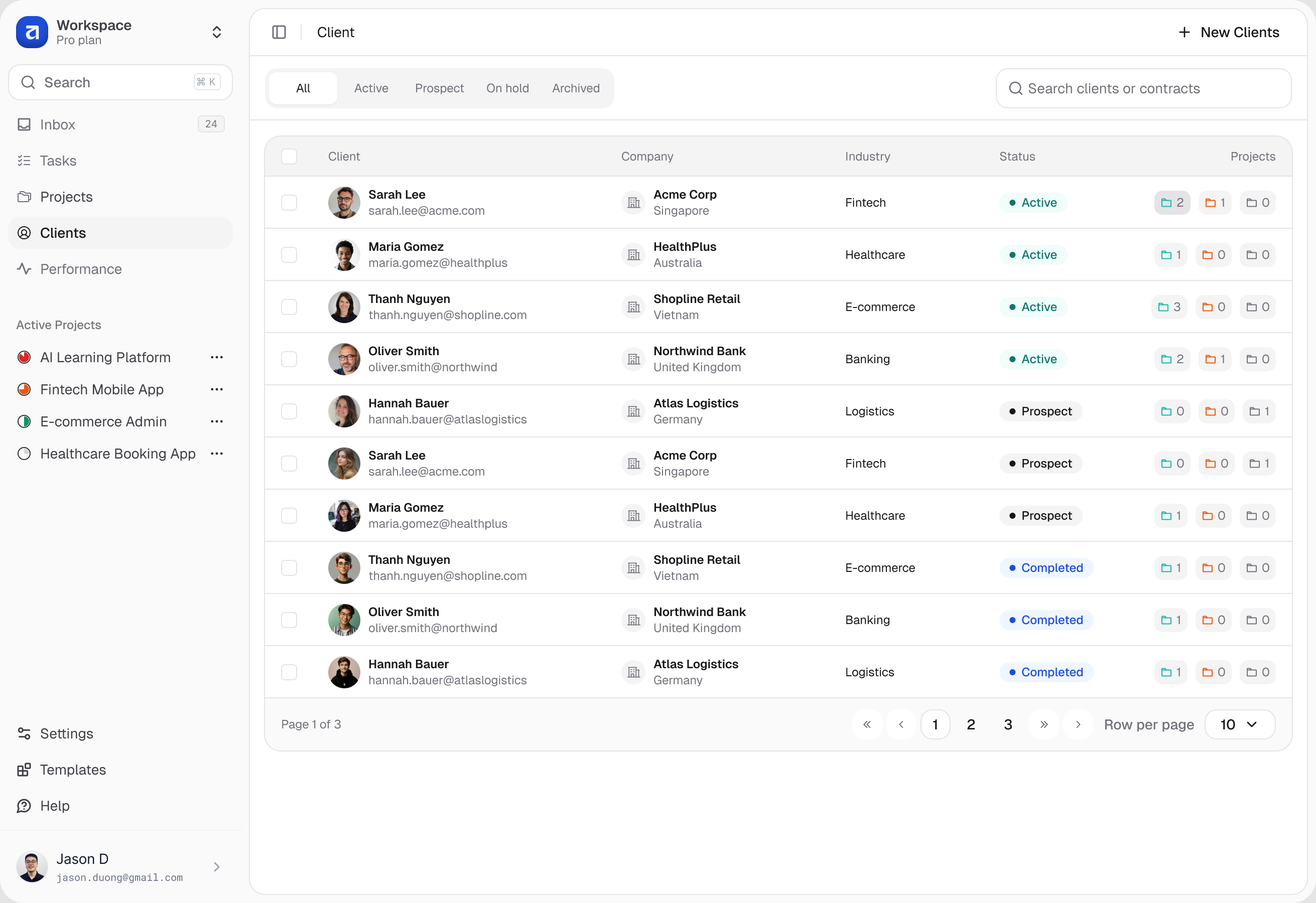Click Completed status badge for Hannah Bauer
This screenshot has width=1316, height=903.
(x=1046, y=672)
